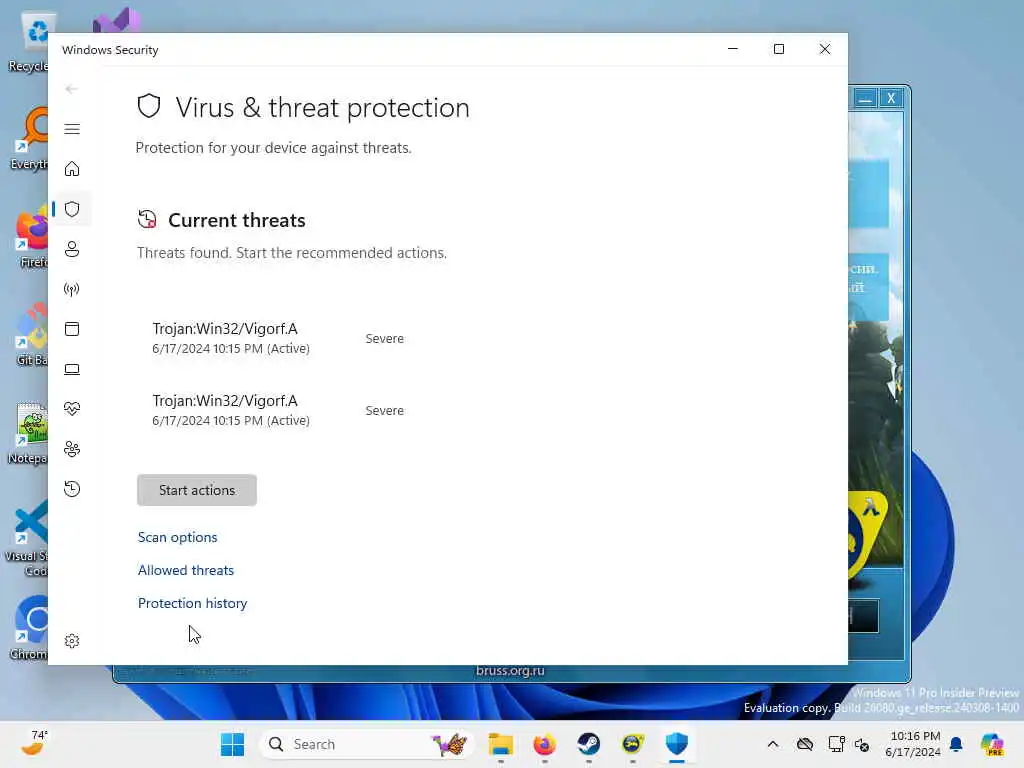Screen dimensions: 1024x768
Task: Open Steam from the taskbar
Action: click(588, 744)
